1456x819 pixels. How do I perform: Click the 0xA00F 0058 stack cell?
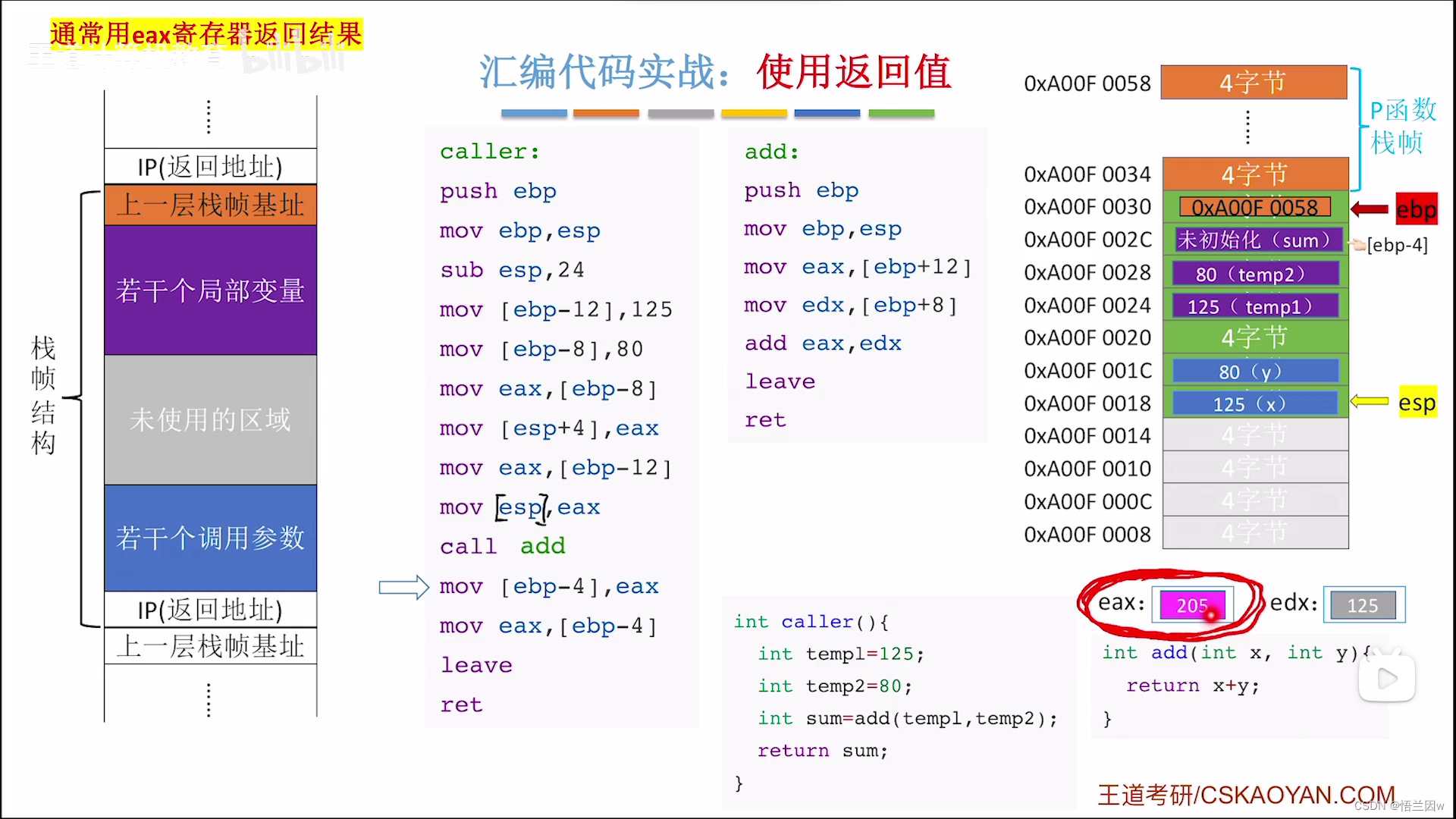point(1254,207)
